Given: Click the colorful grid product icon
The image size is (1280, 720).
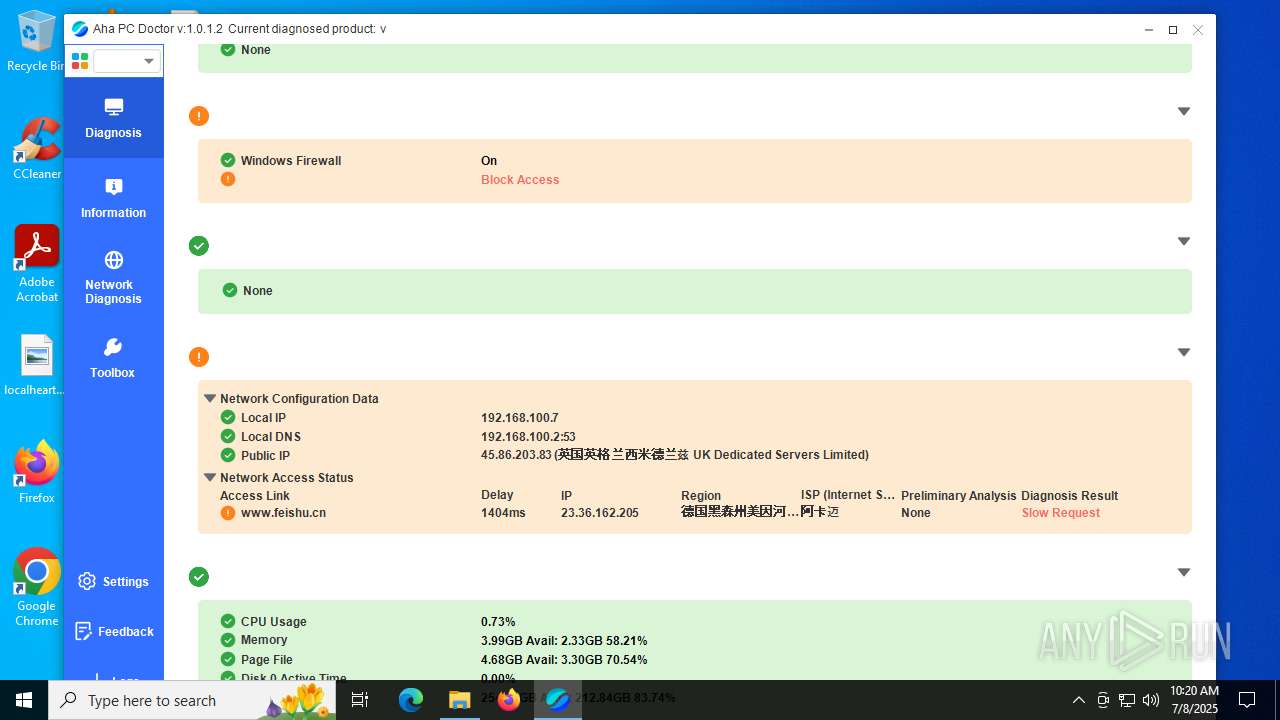Looking at the screenshot, I should tap(80, 61).
